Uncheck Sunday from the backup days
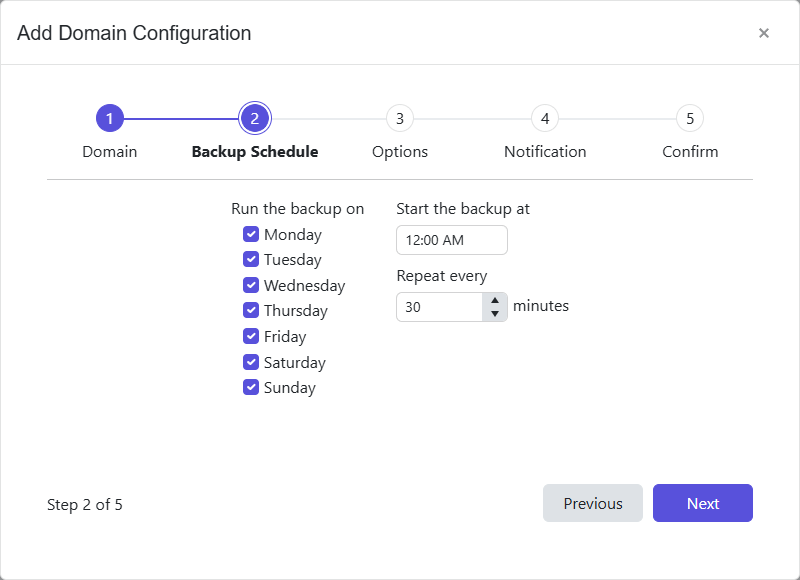 point(250,387)
